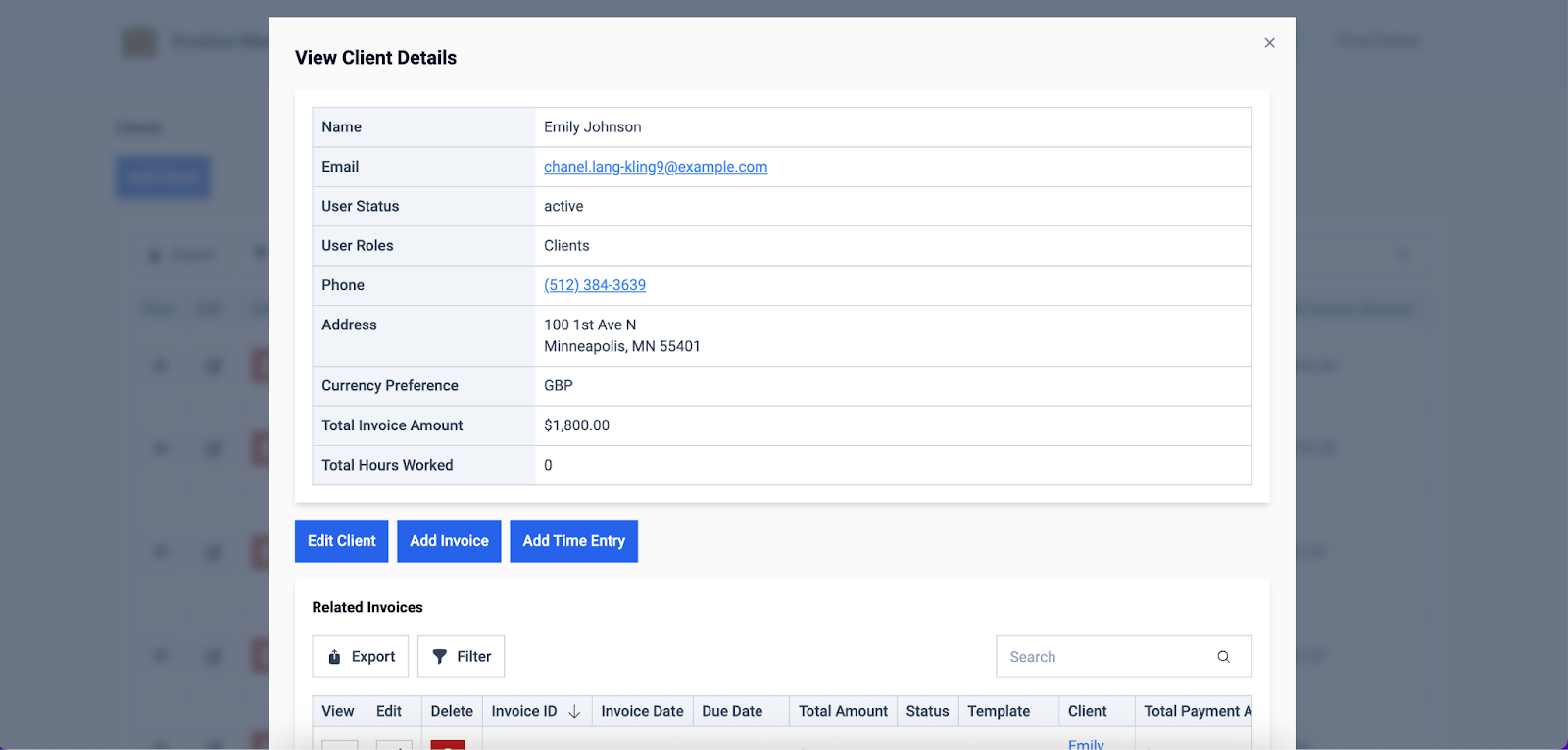Open the Emily client link in the invoice row
The height and width of the screenshot is (750, 1568).
(x=1086, y=744)
